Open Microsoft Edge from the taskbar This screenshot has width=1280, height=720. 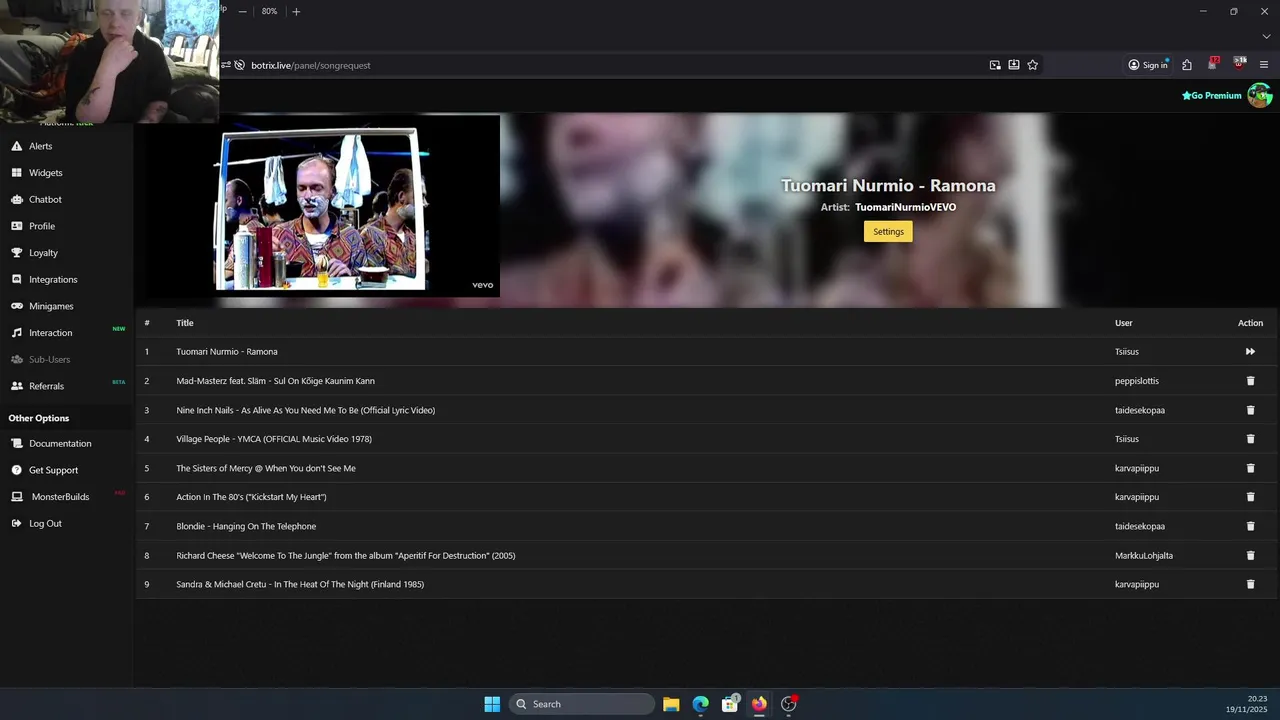(x=701, y=704)
